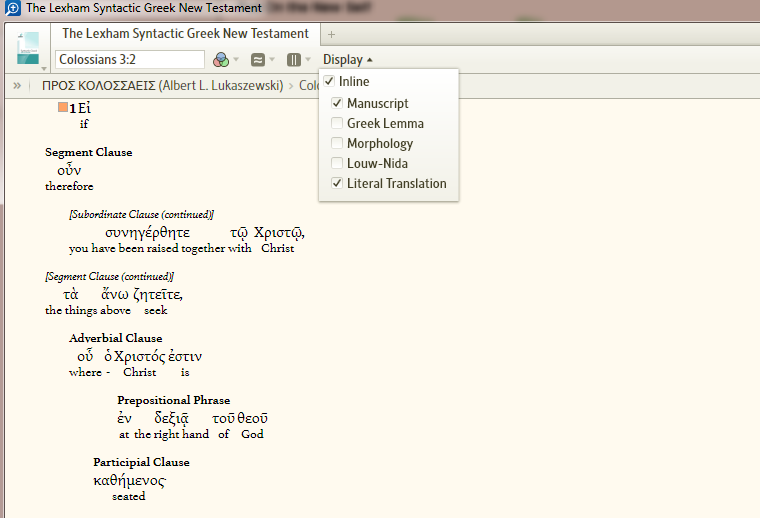The width and height of the screenshot is (760, 518).
Task: Click the orange square marker by verse 1
Action: (63, 107)
